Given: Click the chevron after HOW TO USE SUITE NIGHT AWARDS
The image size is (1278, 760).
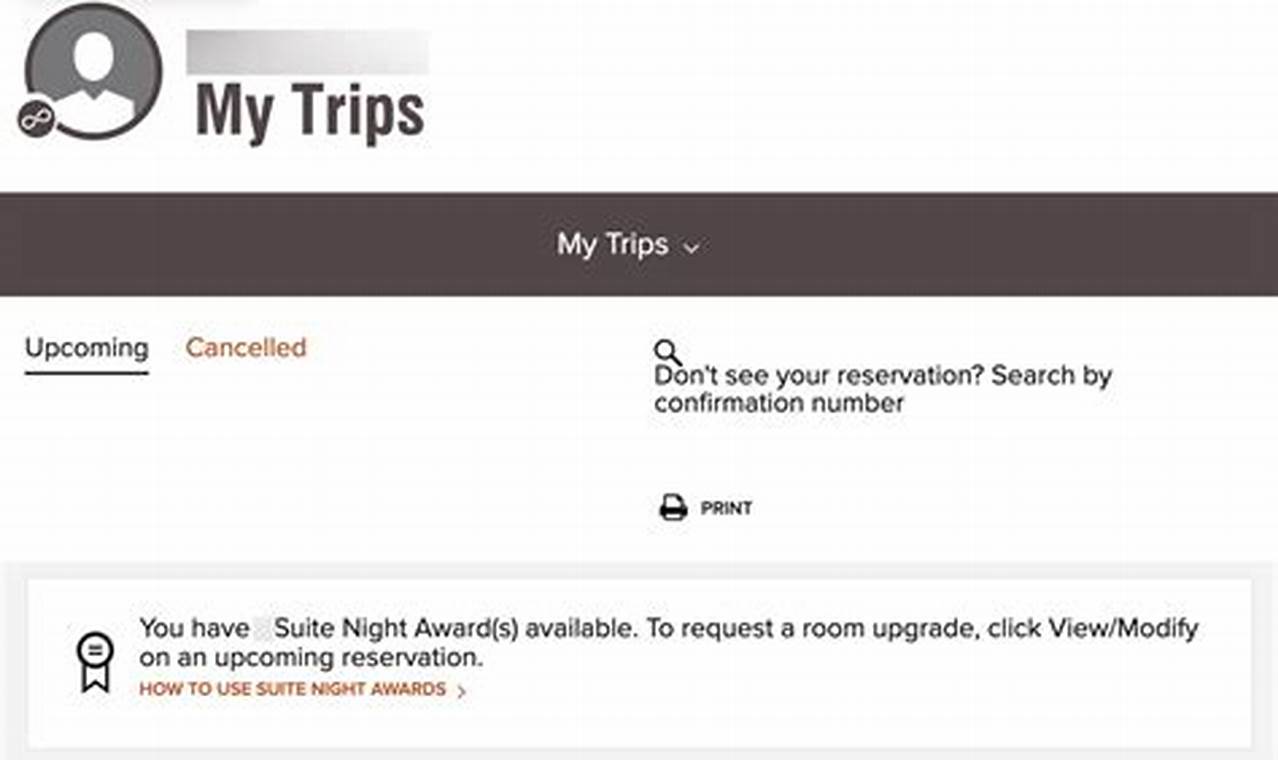Looking at the screenshot, I should [x=461, y=689].
